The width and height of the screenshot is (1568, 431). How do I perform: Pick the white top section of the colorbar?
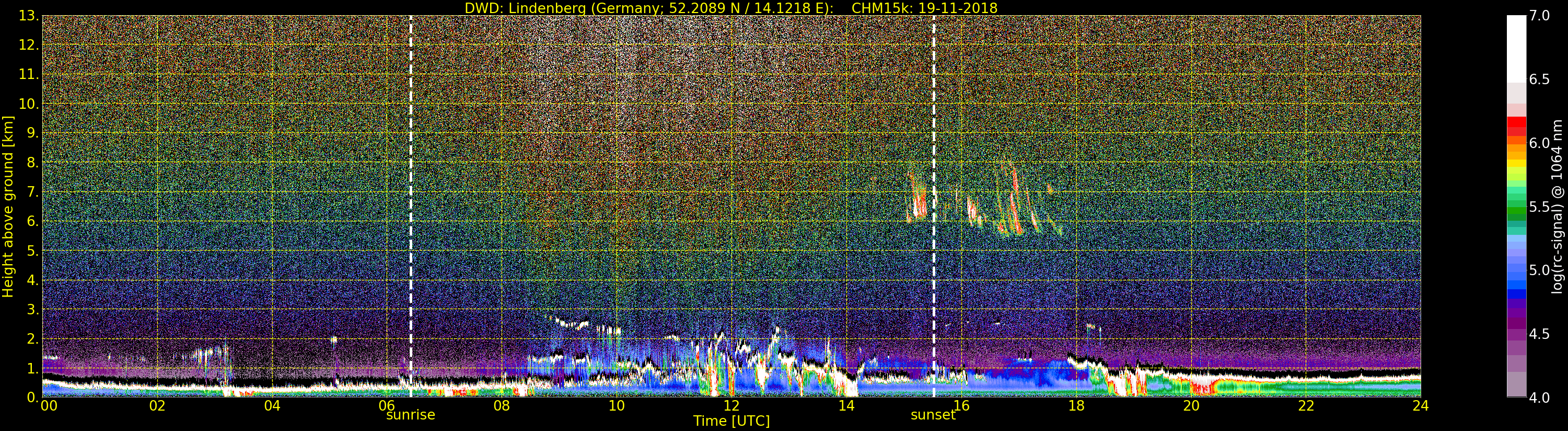1516,49
